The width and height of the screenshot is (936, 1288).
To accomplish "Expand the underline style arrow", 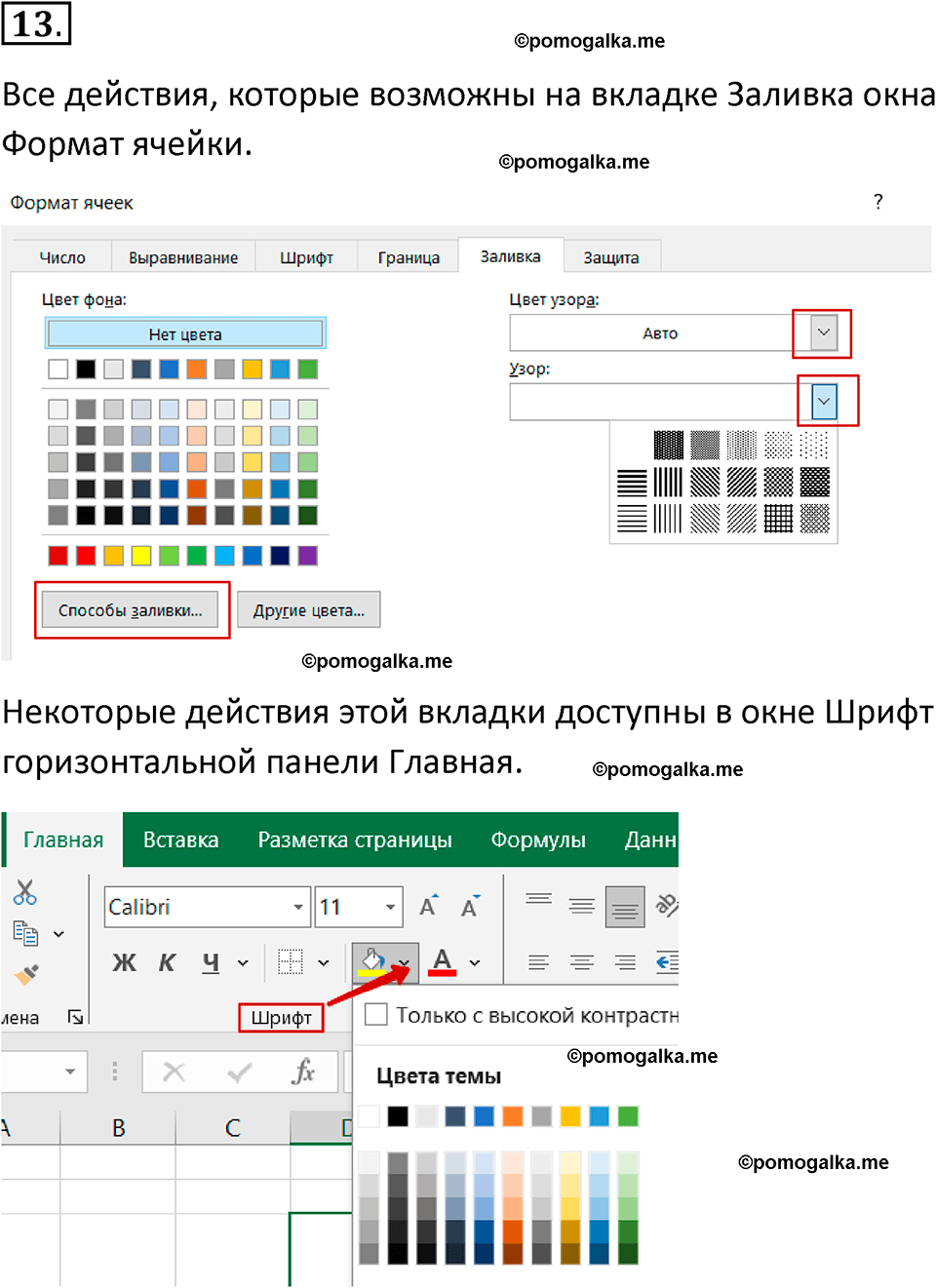I will pyautogui.click(x=243, y=963).
